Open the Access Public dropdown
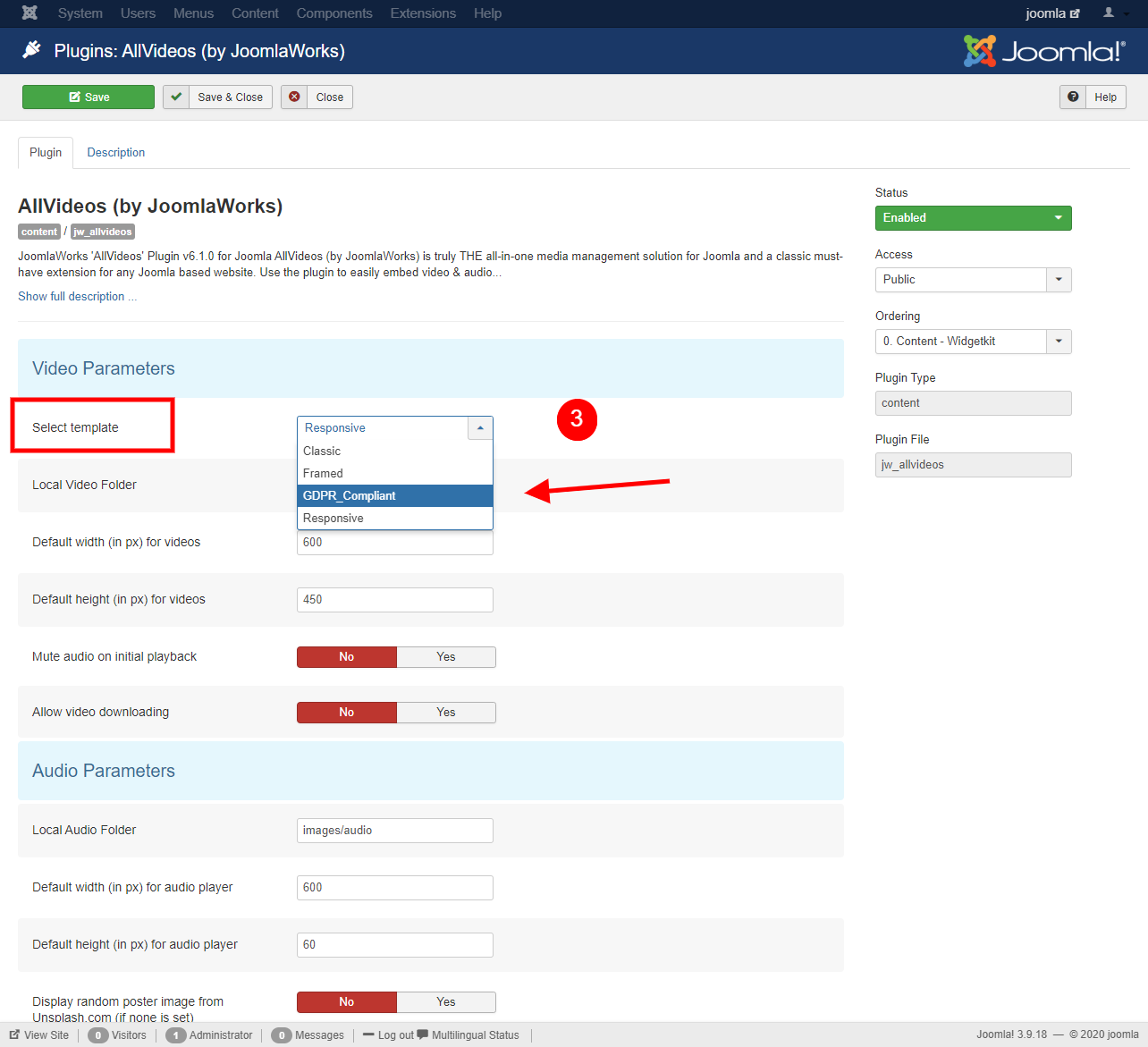The width and height of the screenshot is (1148, 1047). tap(973, 280)
